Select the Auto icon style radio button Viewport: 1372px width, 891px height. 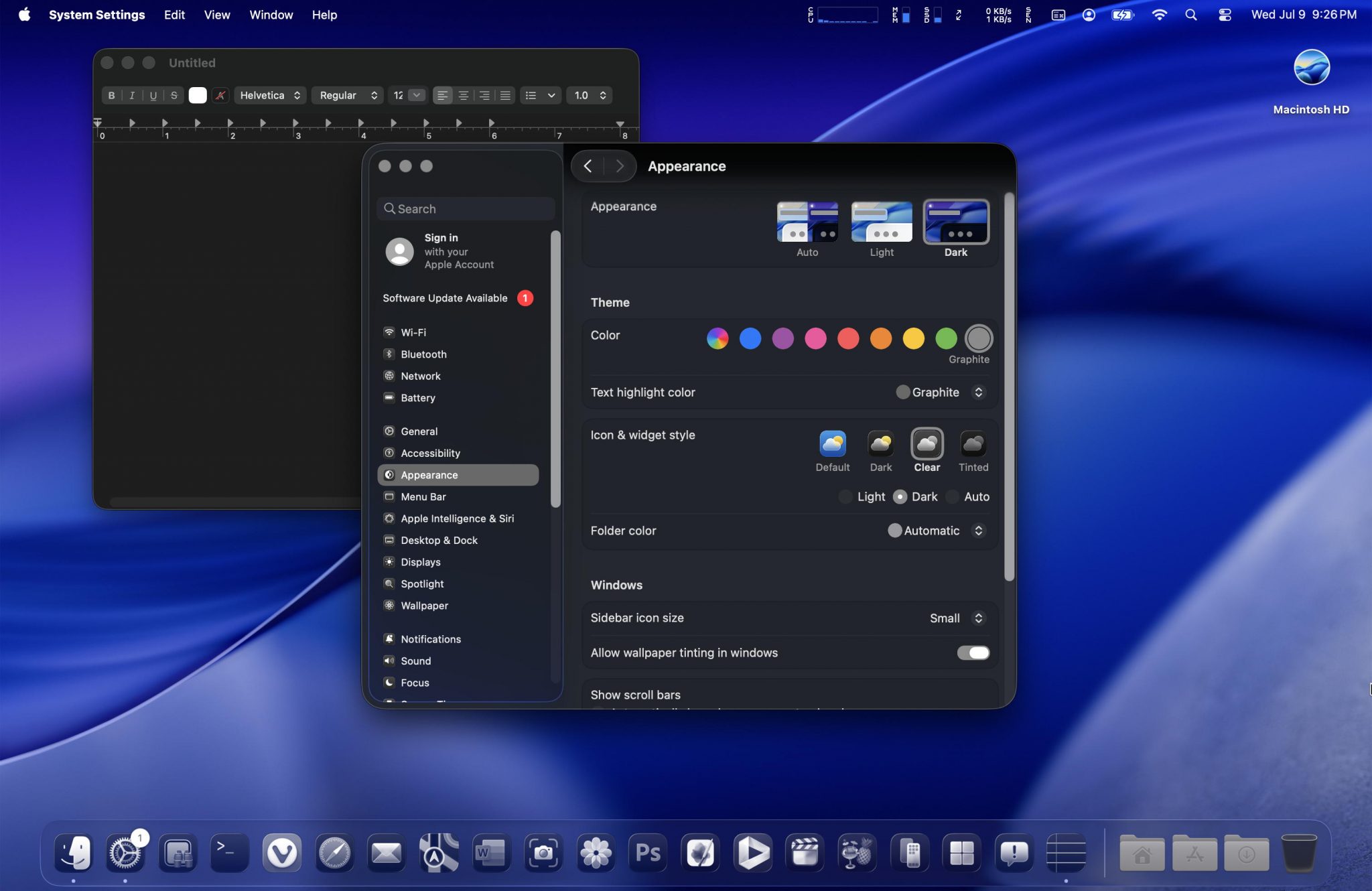[953, 496]
